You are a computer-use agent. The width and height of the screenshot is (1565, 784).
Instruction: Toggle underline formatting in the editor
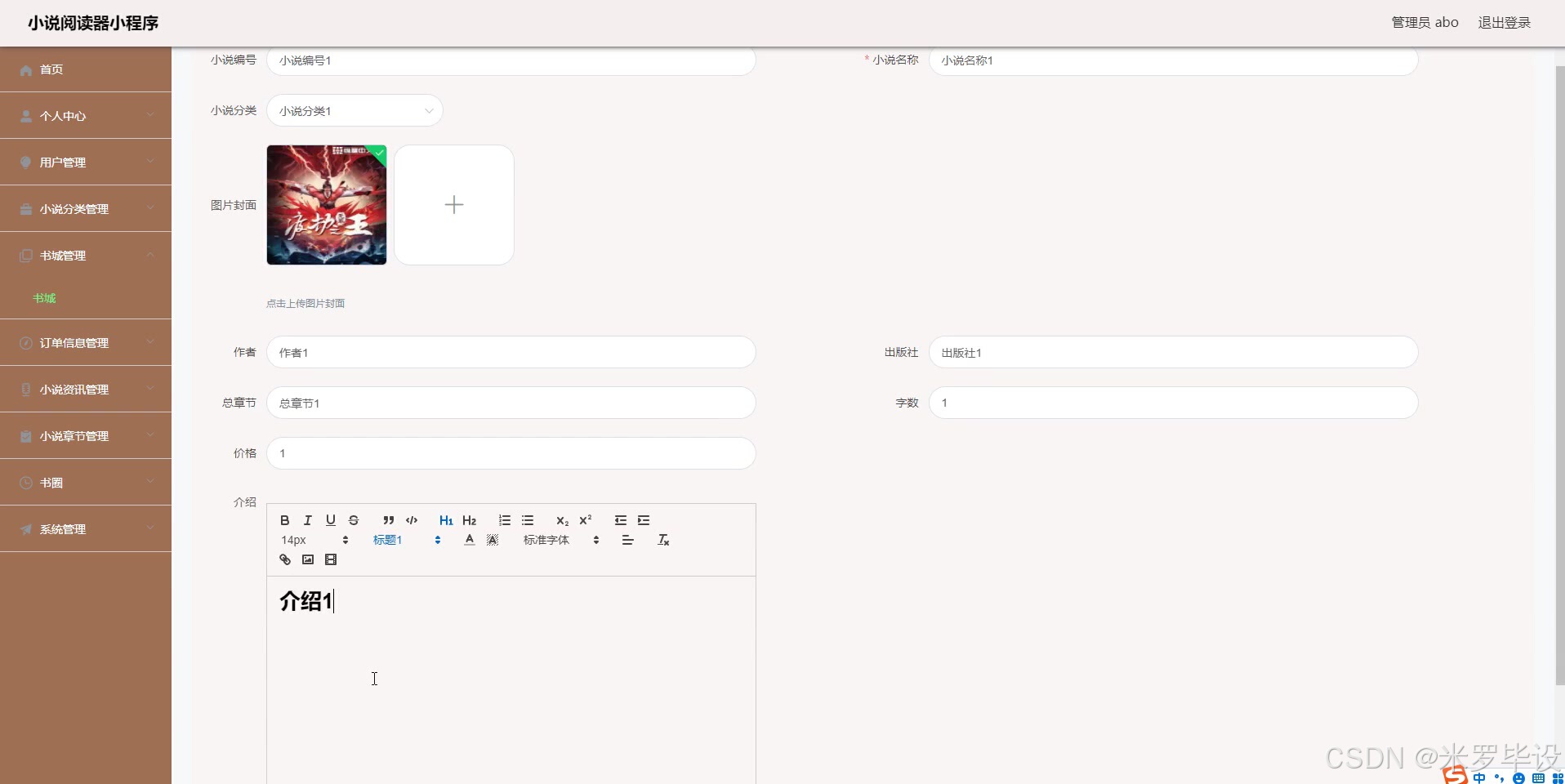pos(331,520)
